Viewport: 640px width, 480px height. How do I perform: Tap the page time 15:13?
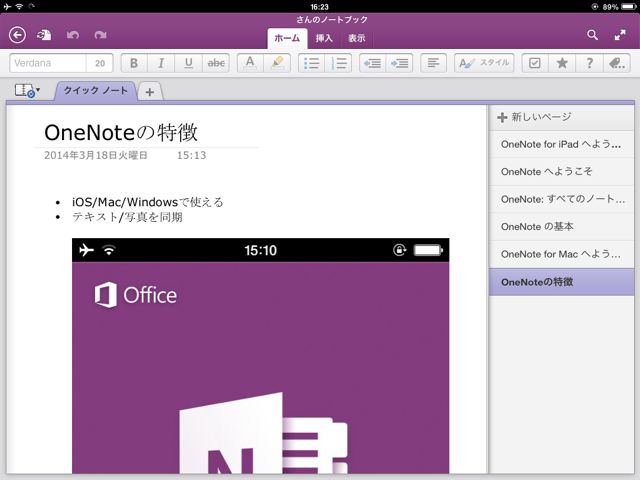[191, 156]
